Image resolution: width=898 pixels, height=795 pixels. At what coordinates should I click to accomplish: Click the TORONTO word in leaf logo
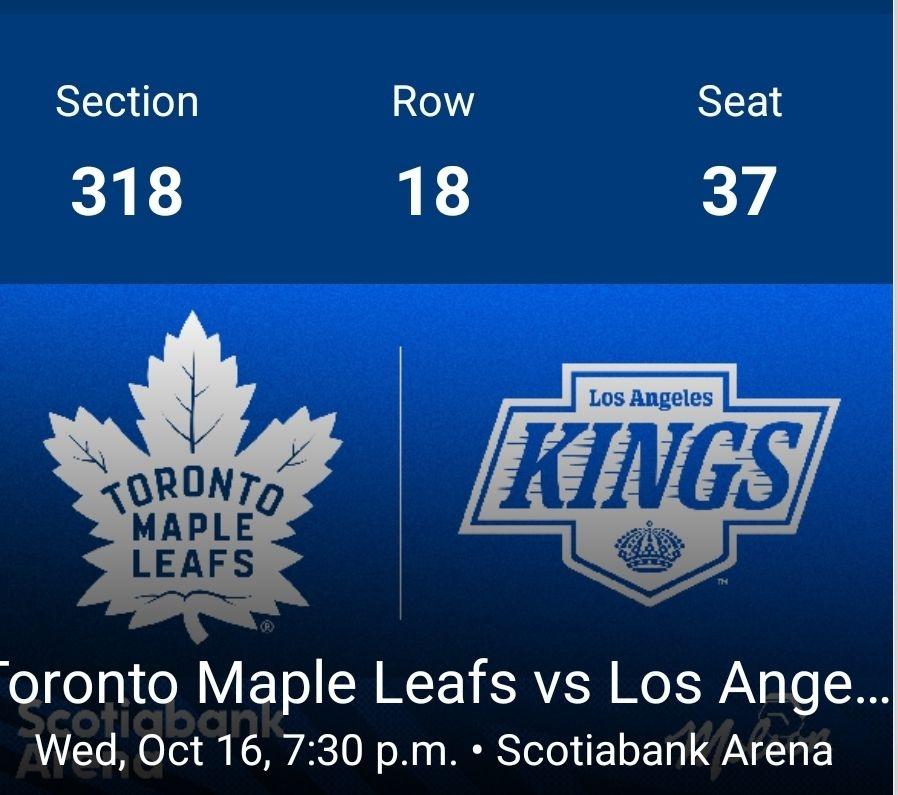click(192, 491)
